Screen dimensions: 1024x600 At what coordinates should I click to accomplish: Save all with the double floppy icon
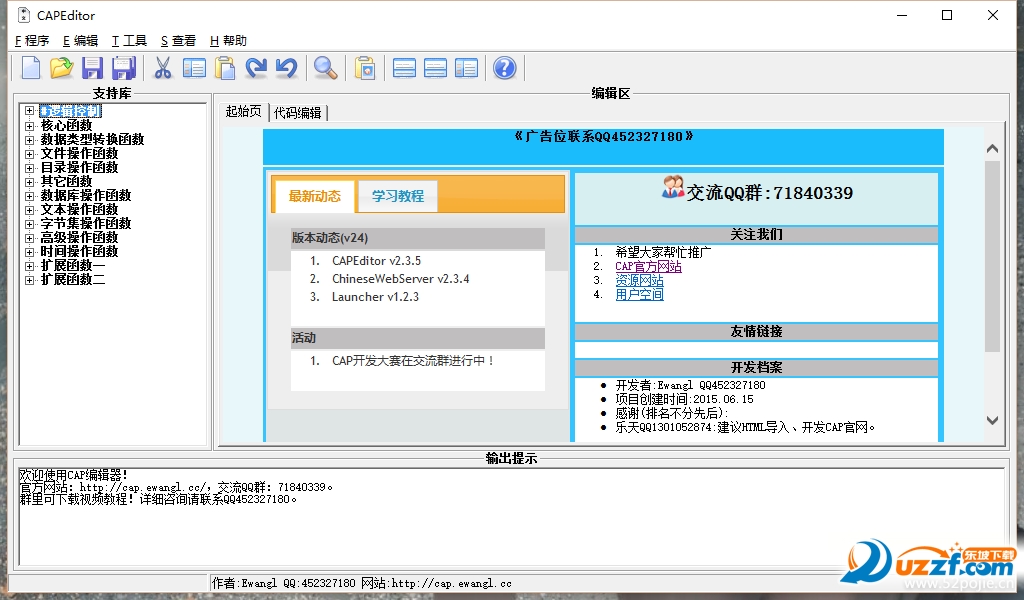point(123,68)
